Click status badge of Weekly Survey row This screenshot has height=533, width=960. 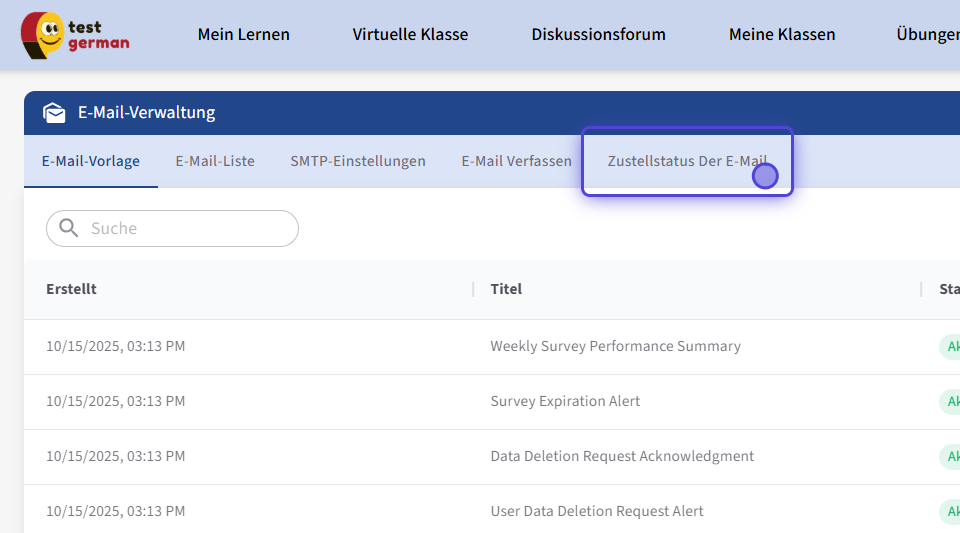pyautogui.click(x=949, y=346)
